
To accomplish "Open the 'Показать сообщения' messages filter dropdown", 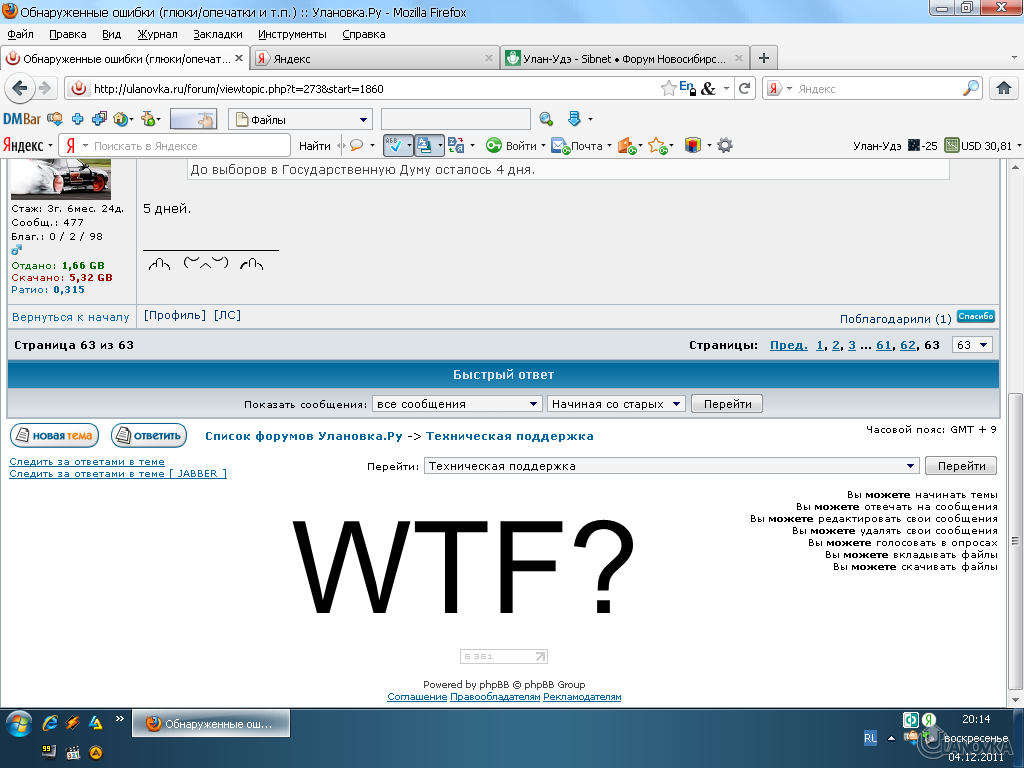I will pyautogui.click(x=457, y=403).
